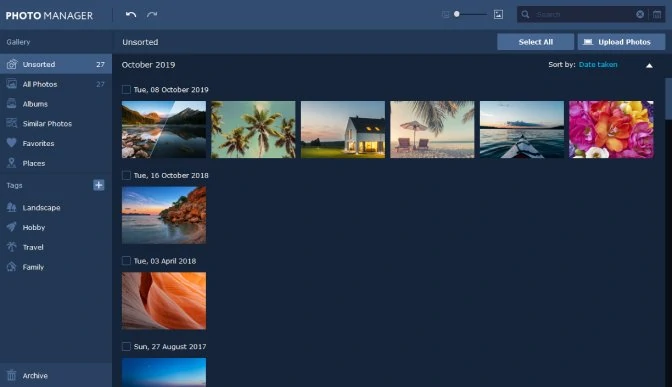Click the redo arrow icon
Viewport: 672px width, 387px height.
(152, 15)
